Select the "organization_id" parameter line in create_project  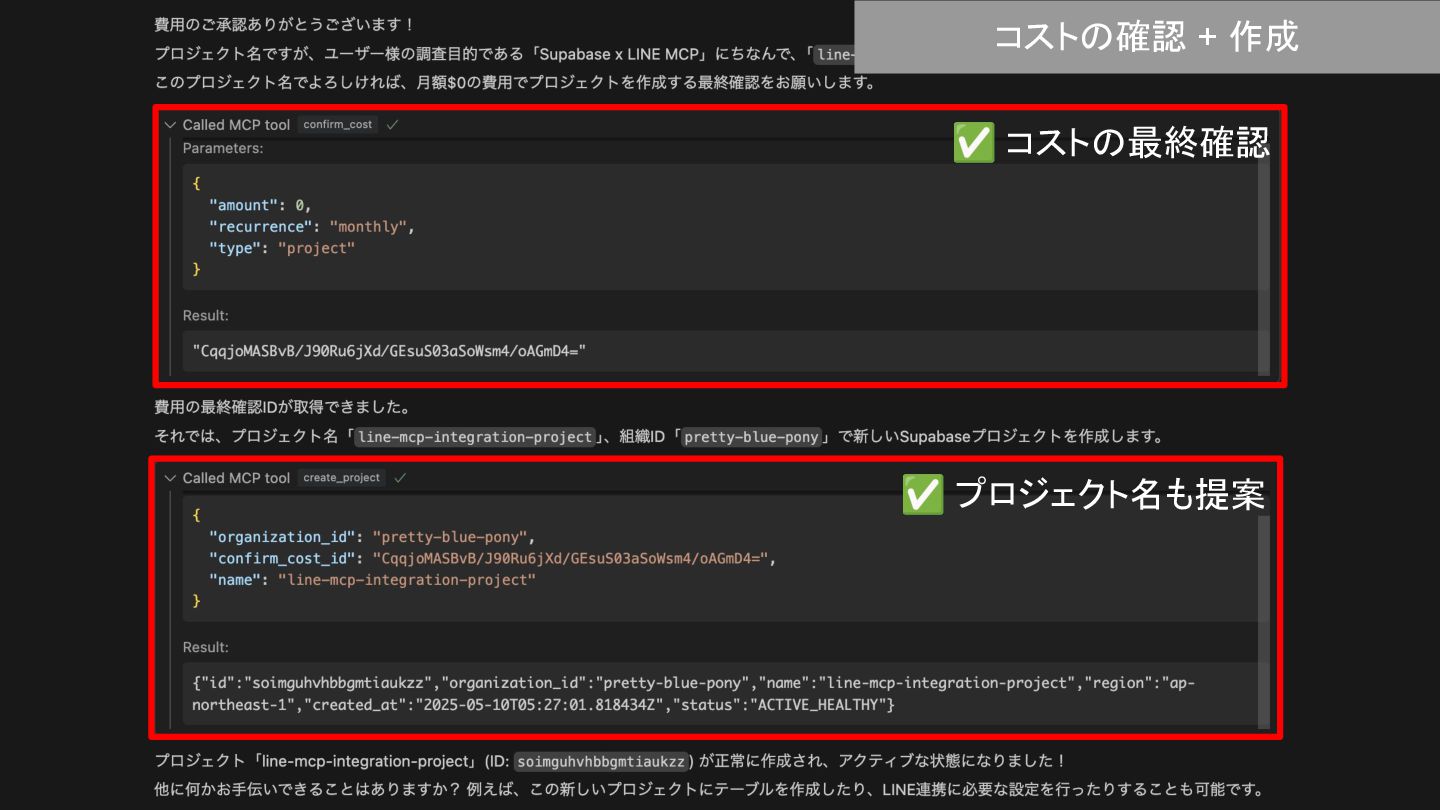tap(373, 537)
